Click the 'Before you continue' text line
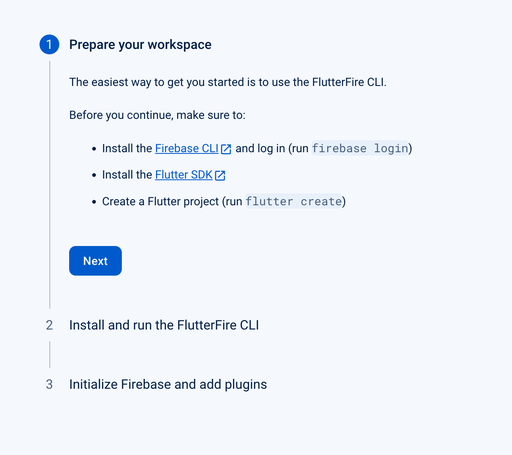Viewport: 512px width, 455px height. click(157, 115)
